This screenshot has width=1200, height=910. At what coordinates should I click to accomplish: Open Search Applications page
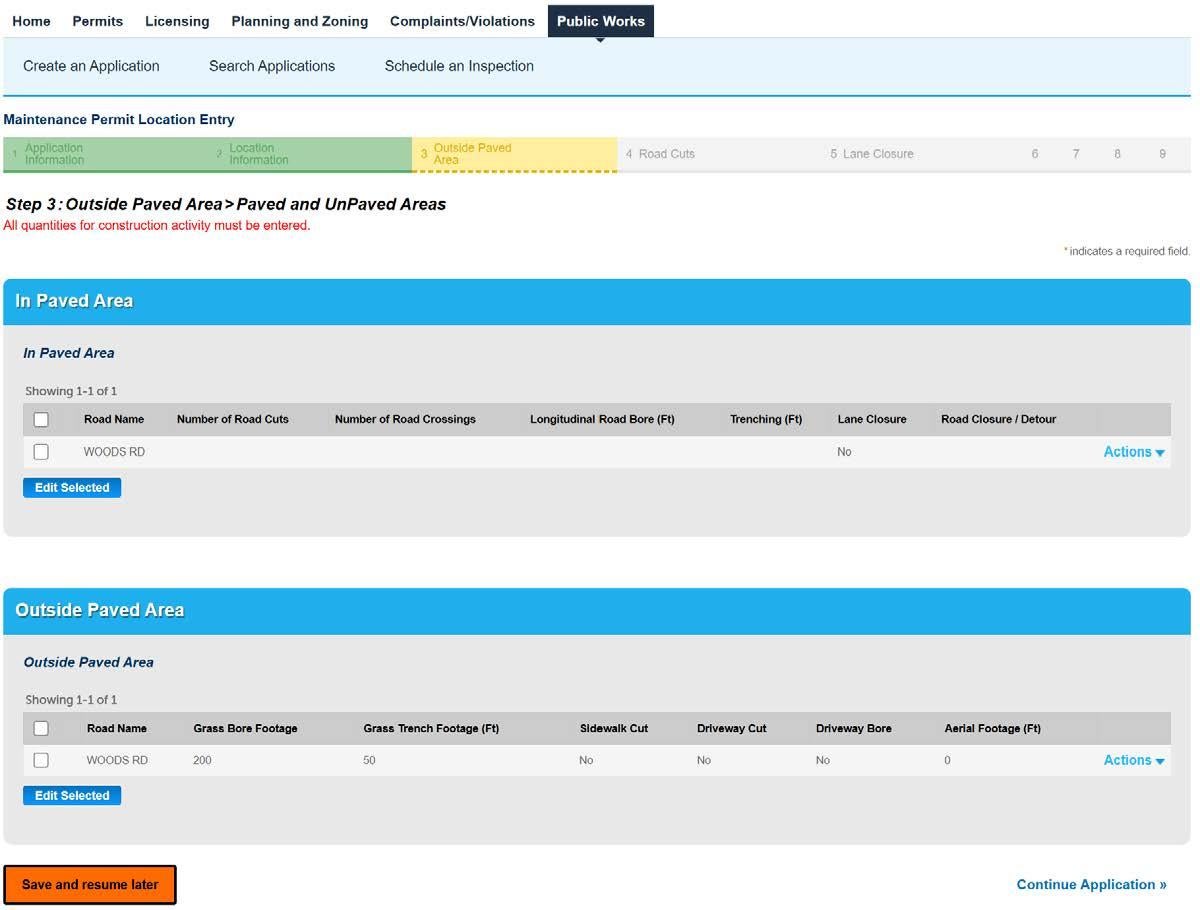click(272, 66)
